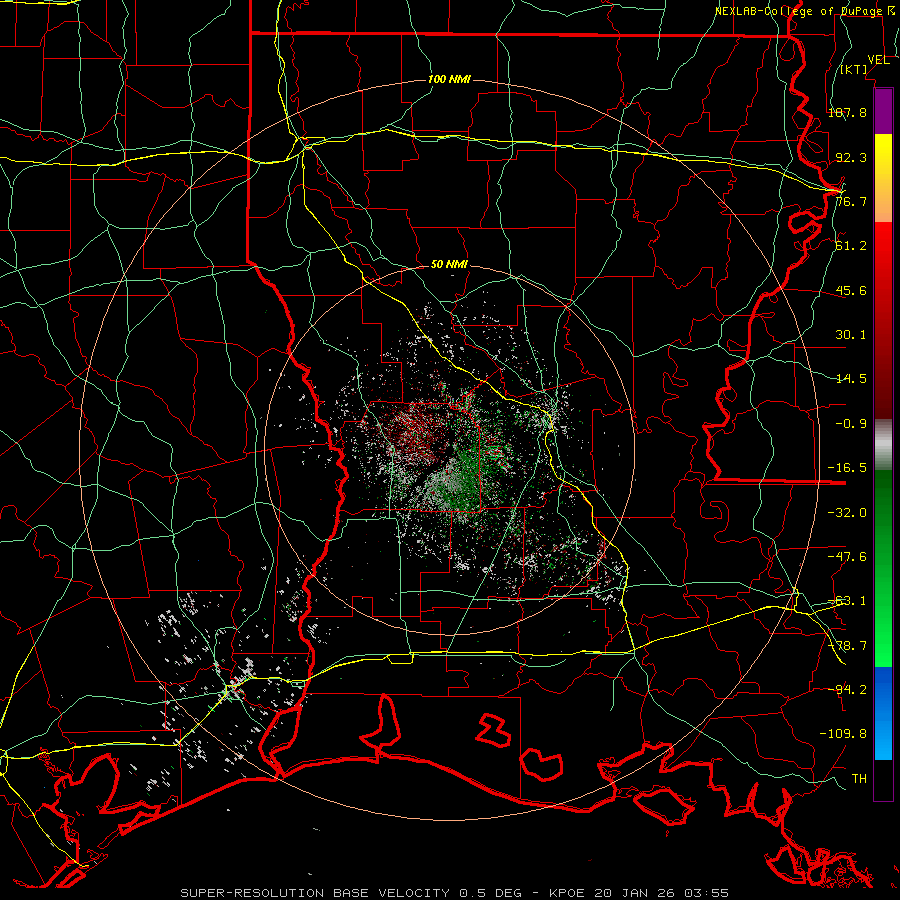Click the 45.6 legend value
This screenshot has height=900, width=900.
point(851,290)
